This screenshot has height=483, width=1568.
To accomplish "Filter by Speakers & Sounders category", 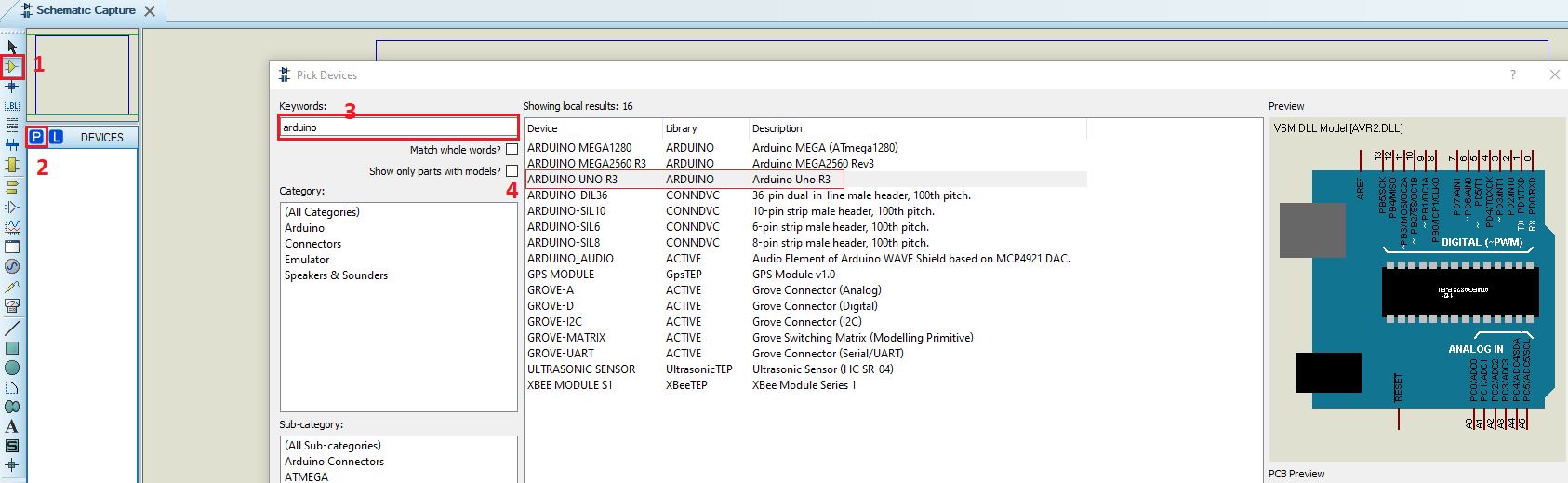I will pos(336,275).
